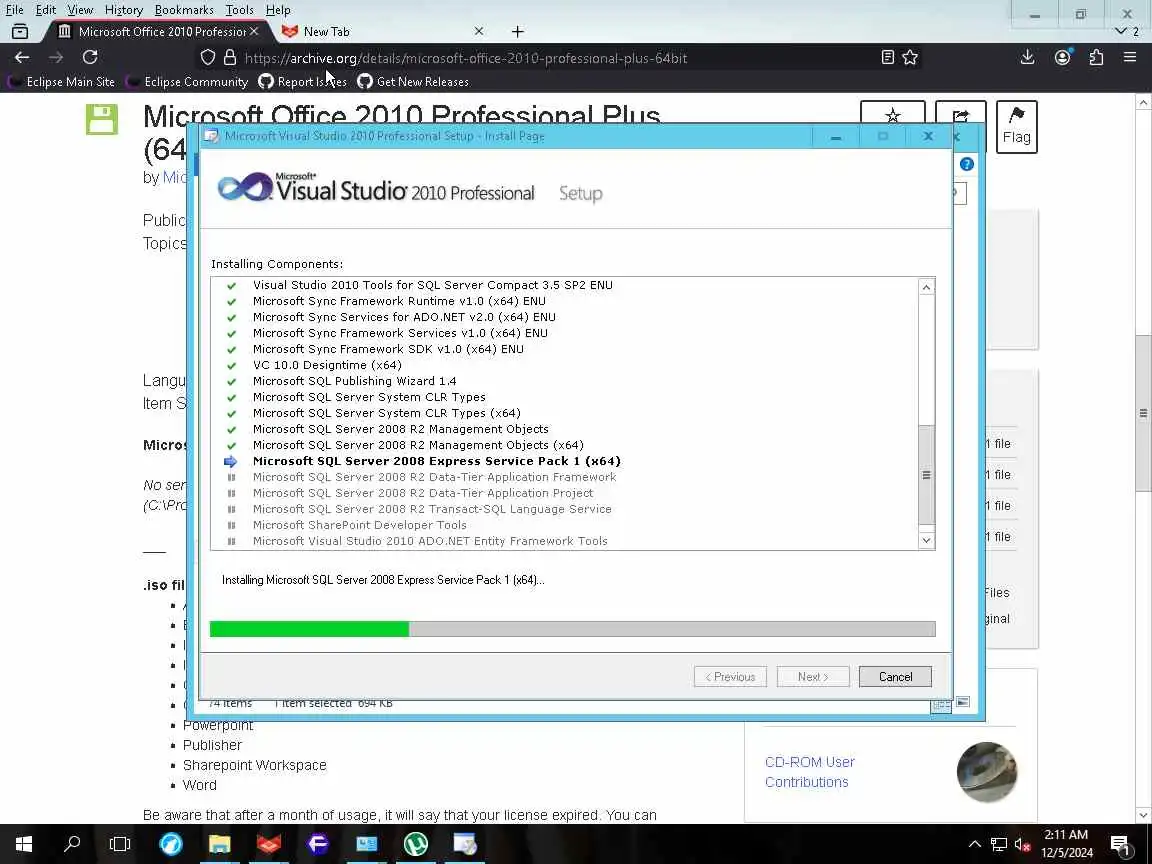Click the CD-ROM collection thumbnail

click(987, 772)
